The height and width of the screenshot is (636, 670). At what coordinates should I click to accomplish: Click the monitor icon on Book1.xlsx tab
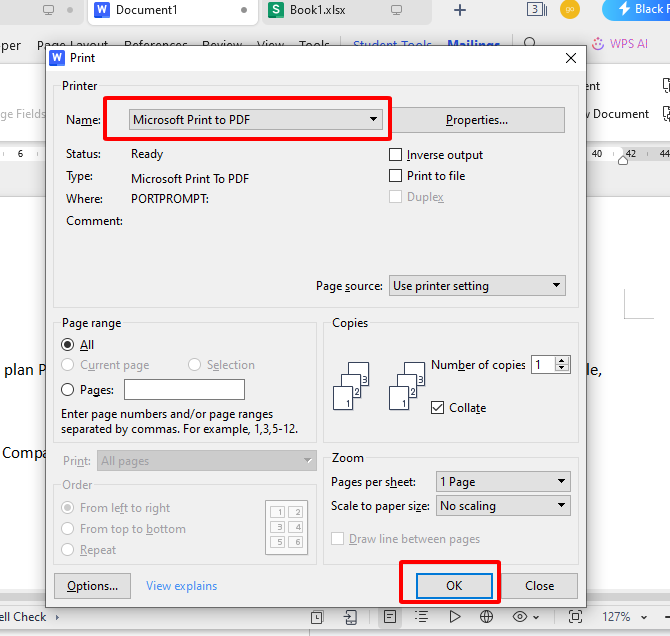point(396,10)
